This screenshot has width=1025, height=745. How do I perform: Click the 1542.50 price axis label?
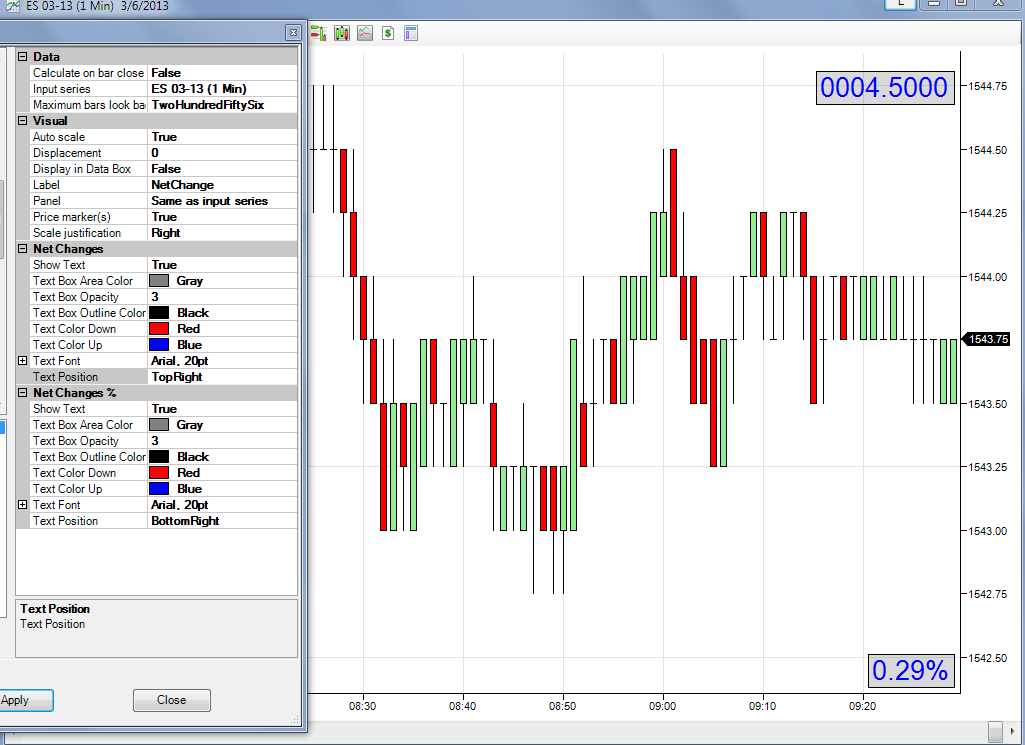[x=988, y=658]
